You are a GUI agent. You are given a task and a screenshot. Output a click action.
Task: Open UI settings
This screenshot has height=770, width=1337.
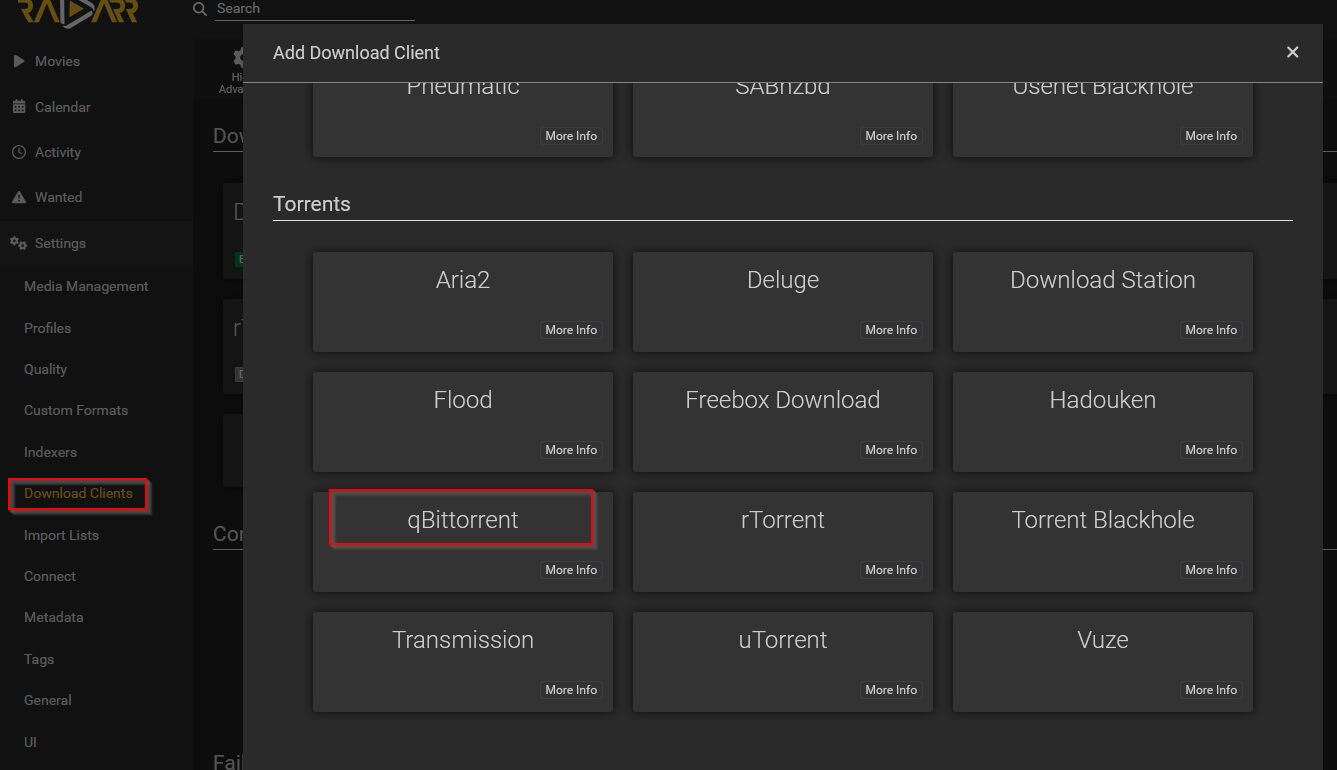tap(30, 742)
